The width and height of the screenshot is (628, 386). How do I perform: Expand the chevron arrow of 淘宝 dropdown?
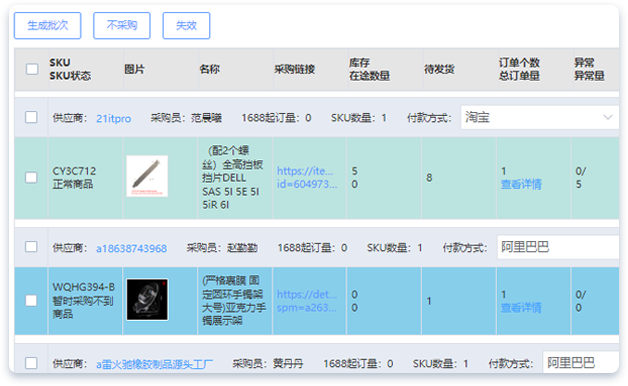(608, 117)
